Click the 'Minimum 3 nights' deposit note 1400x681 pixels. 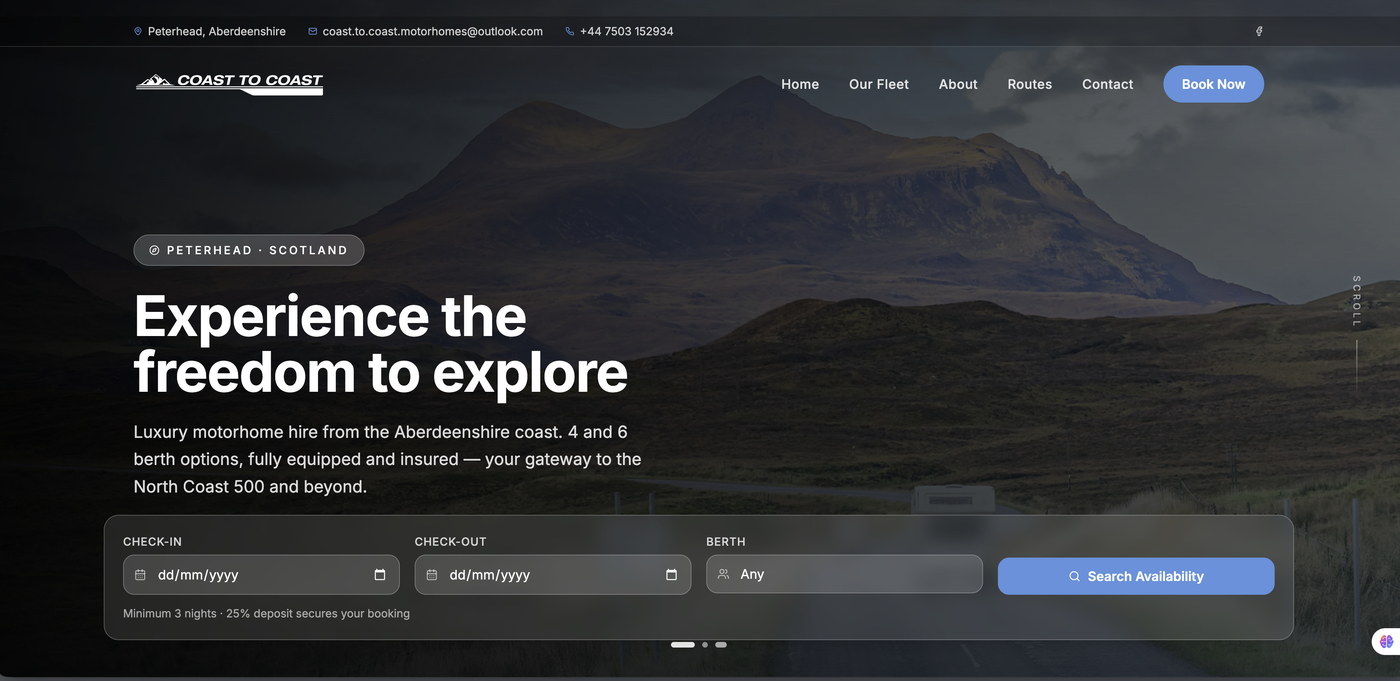point(266,613)
